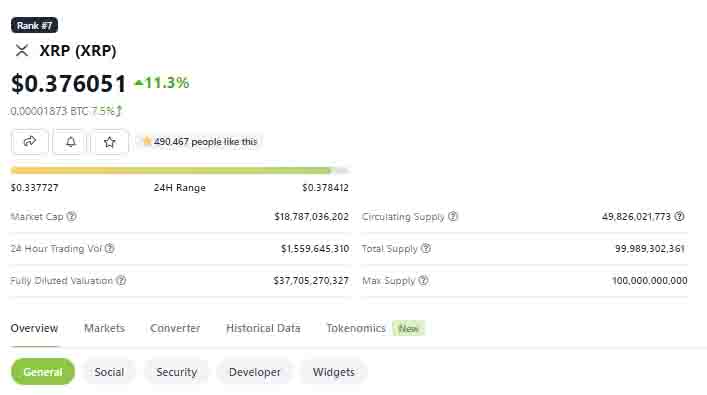
Task: Open the Market Cap info question mark
Action: [x=72, y=216]
